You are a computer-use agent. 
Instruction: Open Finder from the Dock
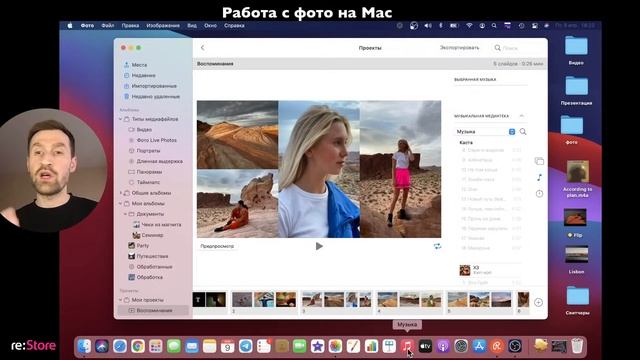click(x=84, y=346)
